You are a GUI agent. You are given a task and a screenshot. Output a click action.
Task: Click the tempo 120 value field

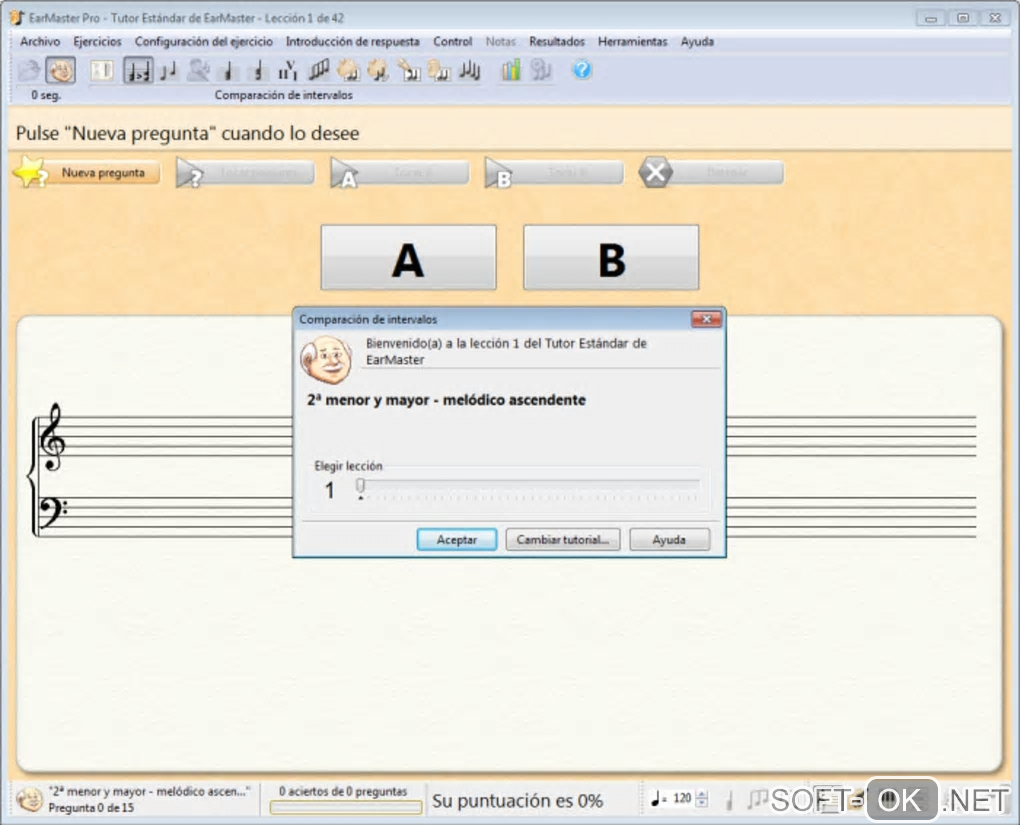(x=682, y=798)
